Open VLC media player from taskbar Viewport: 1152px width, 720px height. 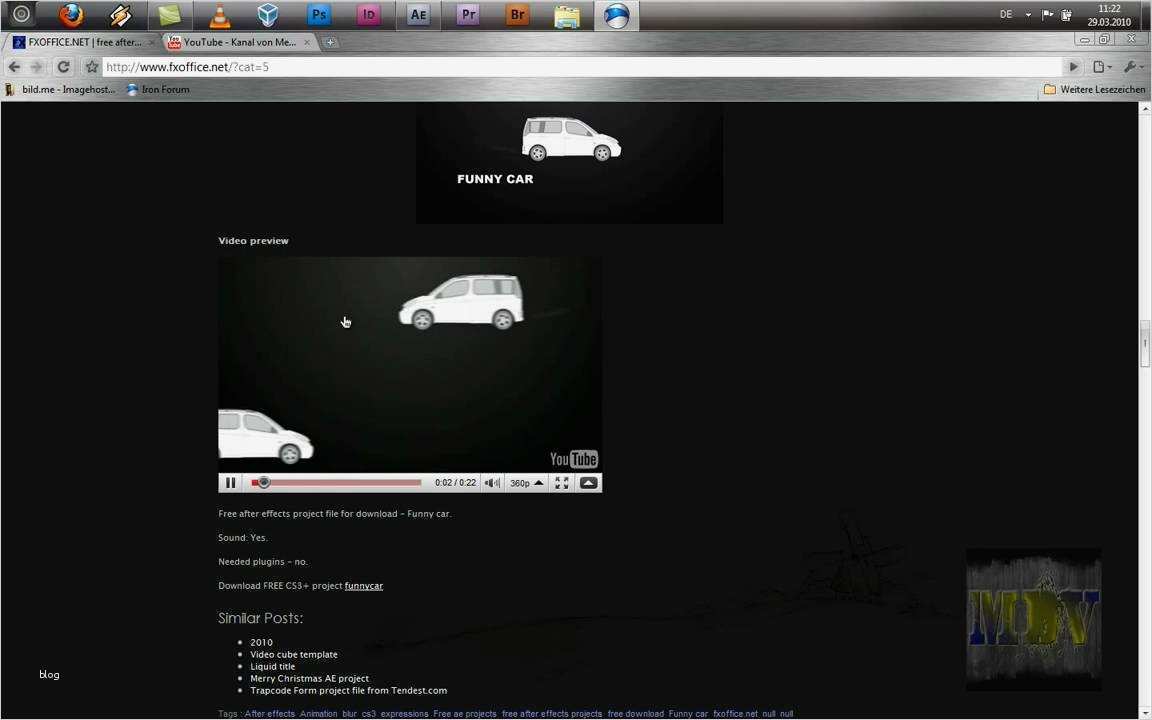219,15
